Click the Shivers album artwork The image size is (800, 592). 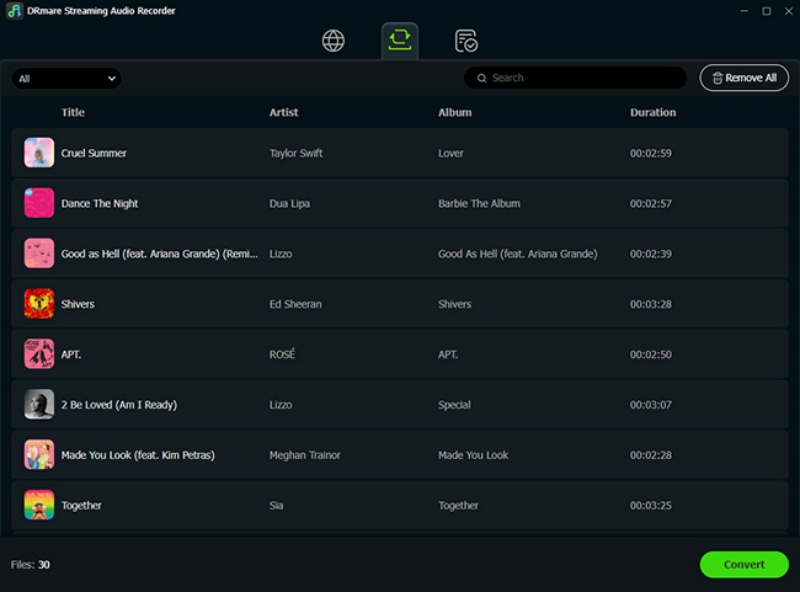(x=39, y=304)
